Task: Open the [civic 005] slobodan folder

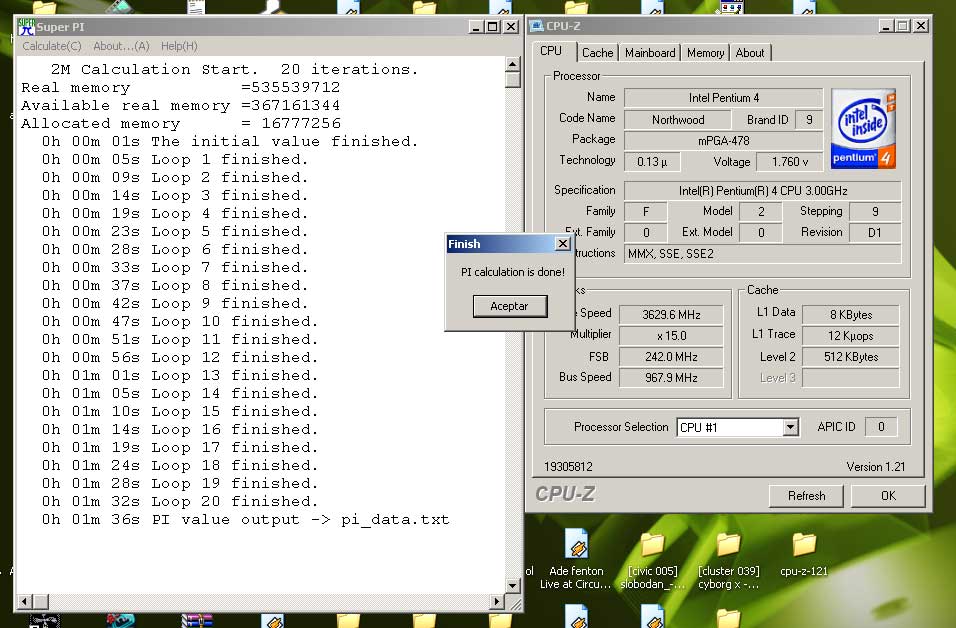Action: [x=652, y=545]
